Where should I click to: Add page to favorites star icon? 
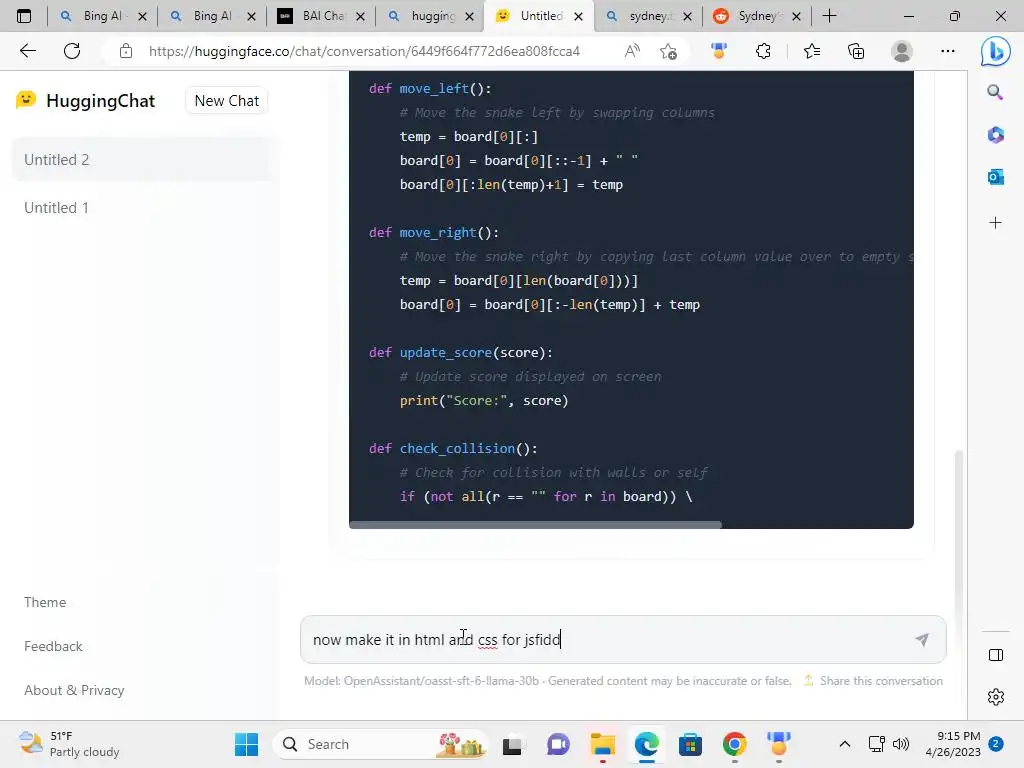click(x=668, y=51)
